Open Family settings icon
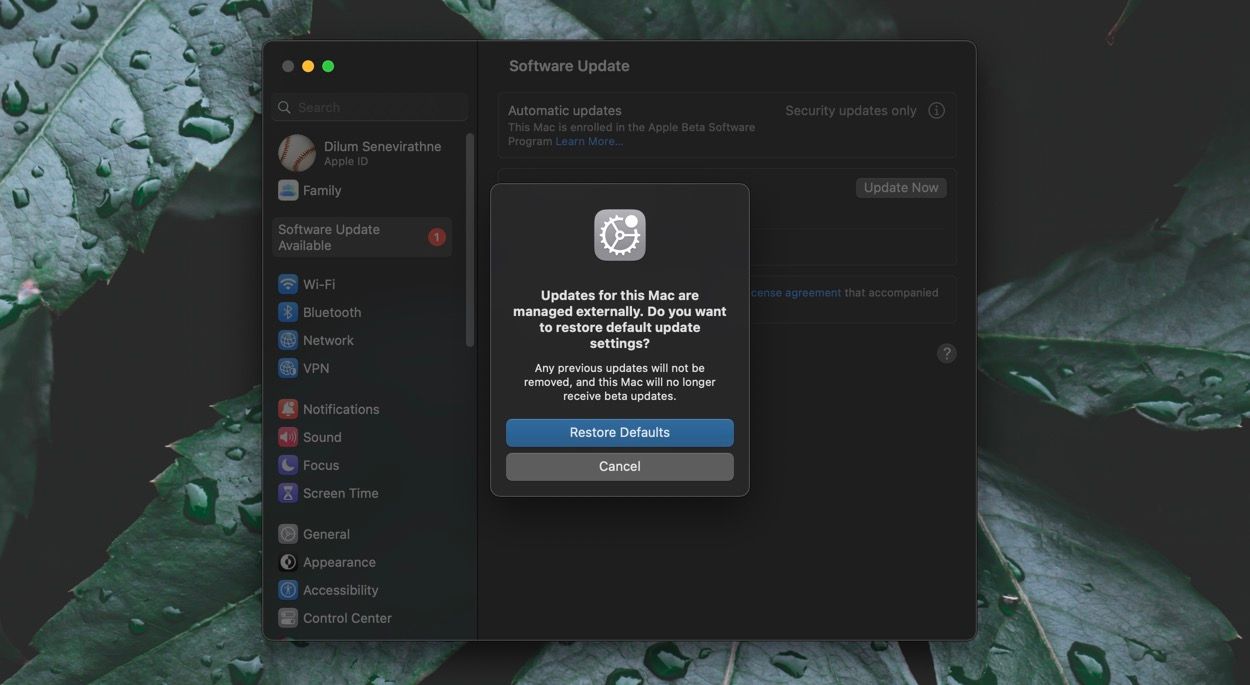 288,190
